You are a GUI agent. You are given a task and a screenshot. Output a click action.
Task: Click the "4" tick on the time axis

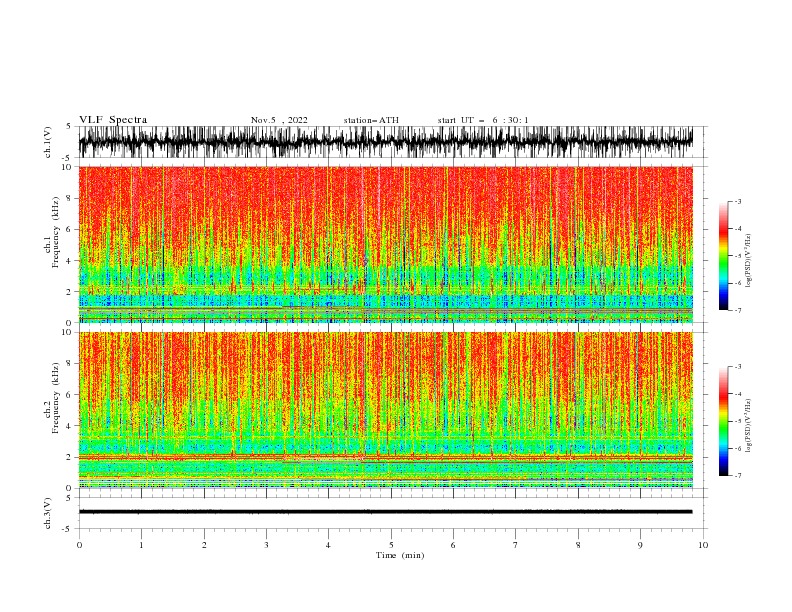point(328,545)
